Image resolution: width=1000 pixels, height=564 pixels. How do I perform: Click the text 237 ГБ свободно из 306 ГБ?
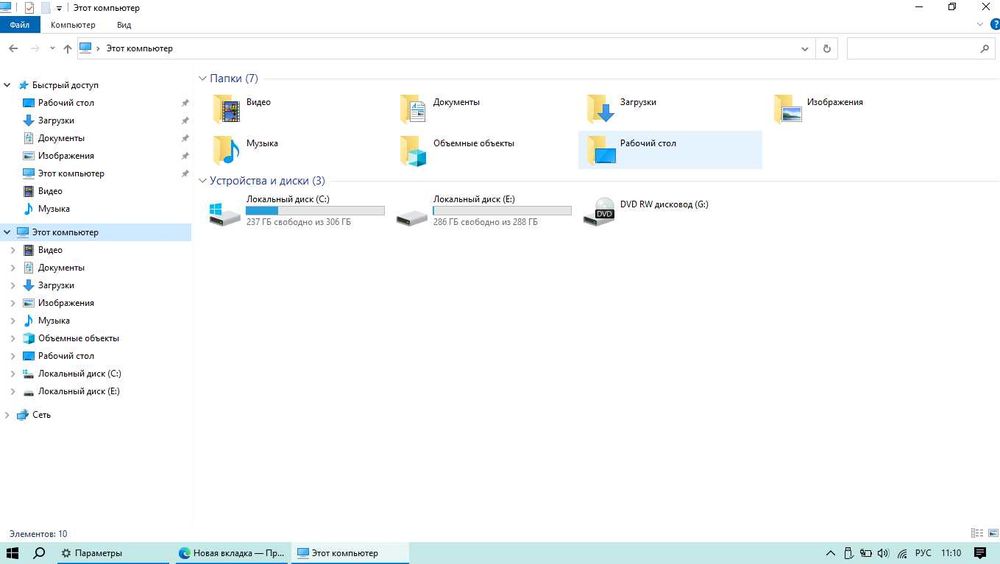298,222
